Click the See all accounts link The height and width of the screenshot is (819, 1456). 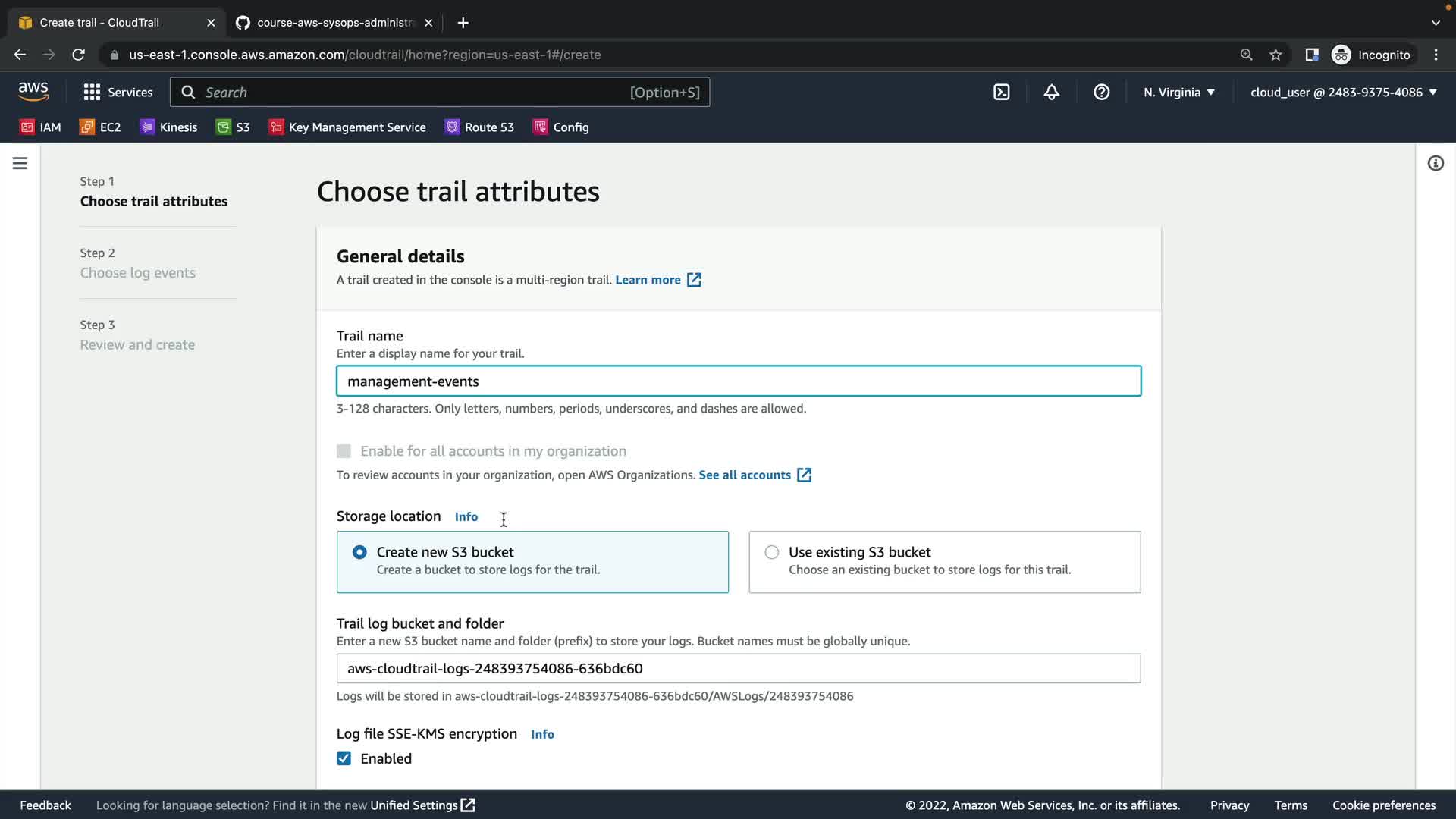click(x=745, y=475)
